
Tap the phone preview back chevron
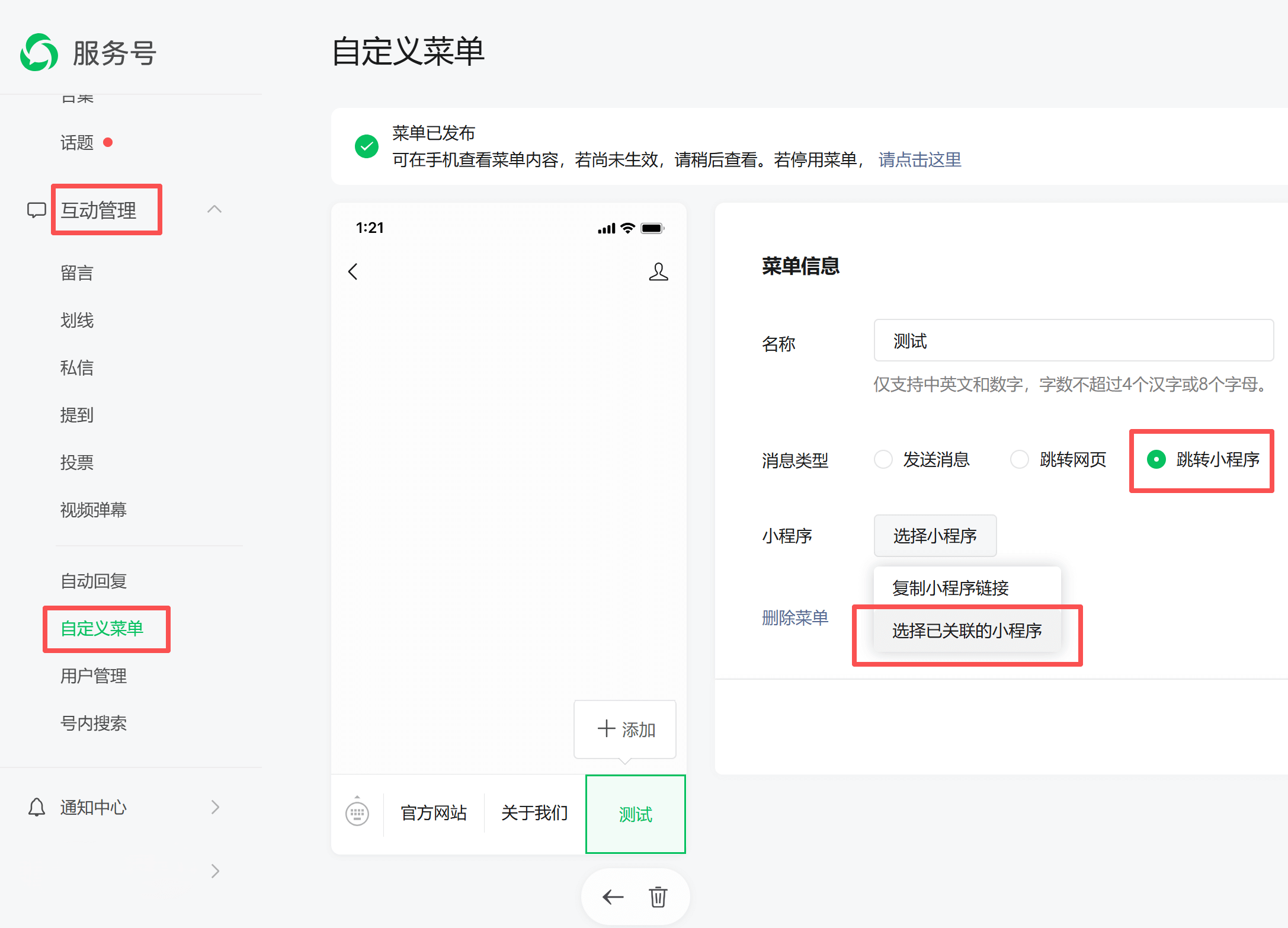pyautogui.click(x=353, y=271)
